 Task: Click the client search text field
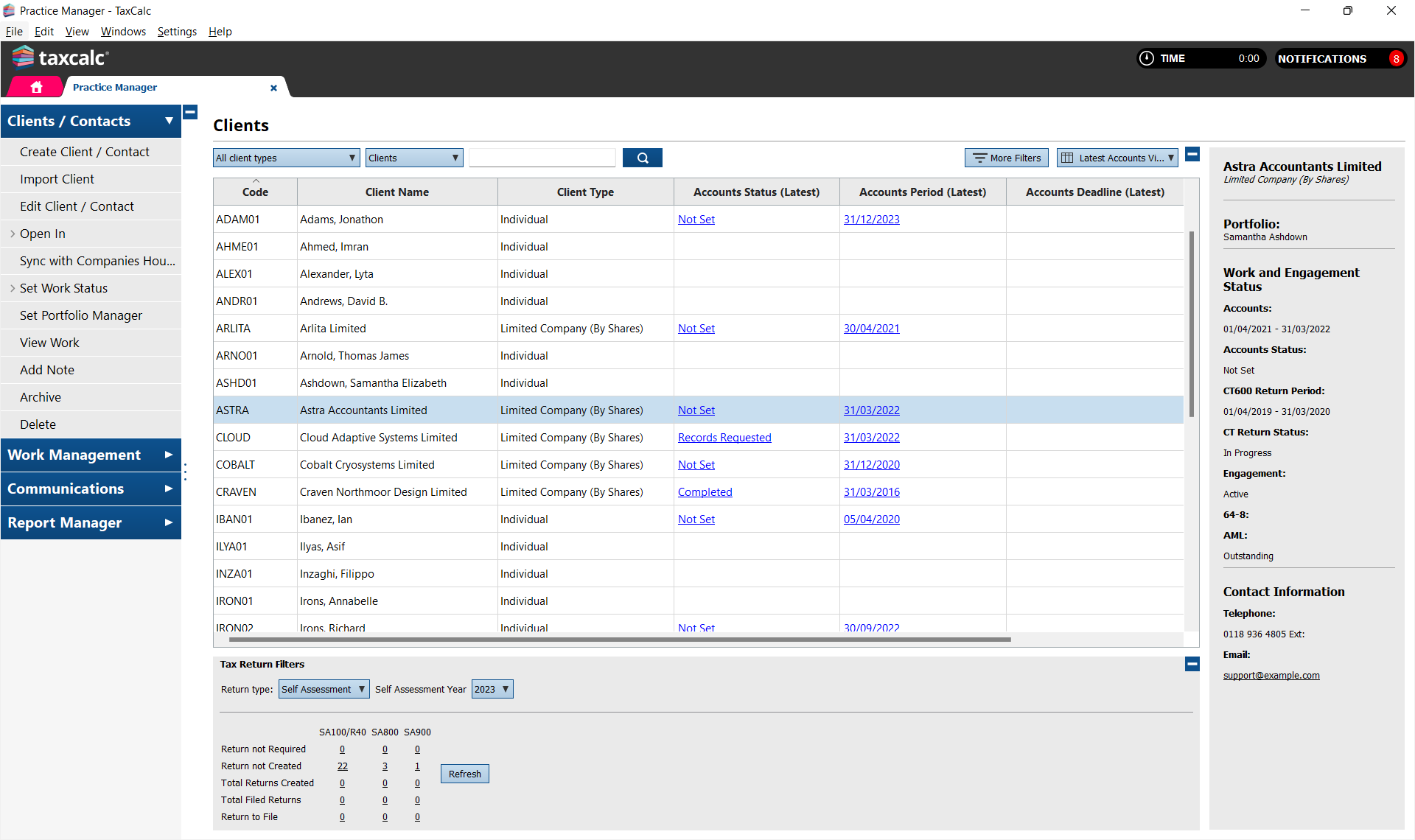pyautogui.click(x=542, y=158)
